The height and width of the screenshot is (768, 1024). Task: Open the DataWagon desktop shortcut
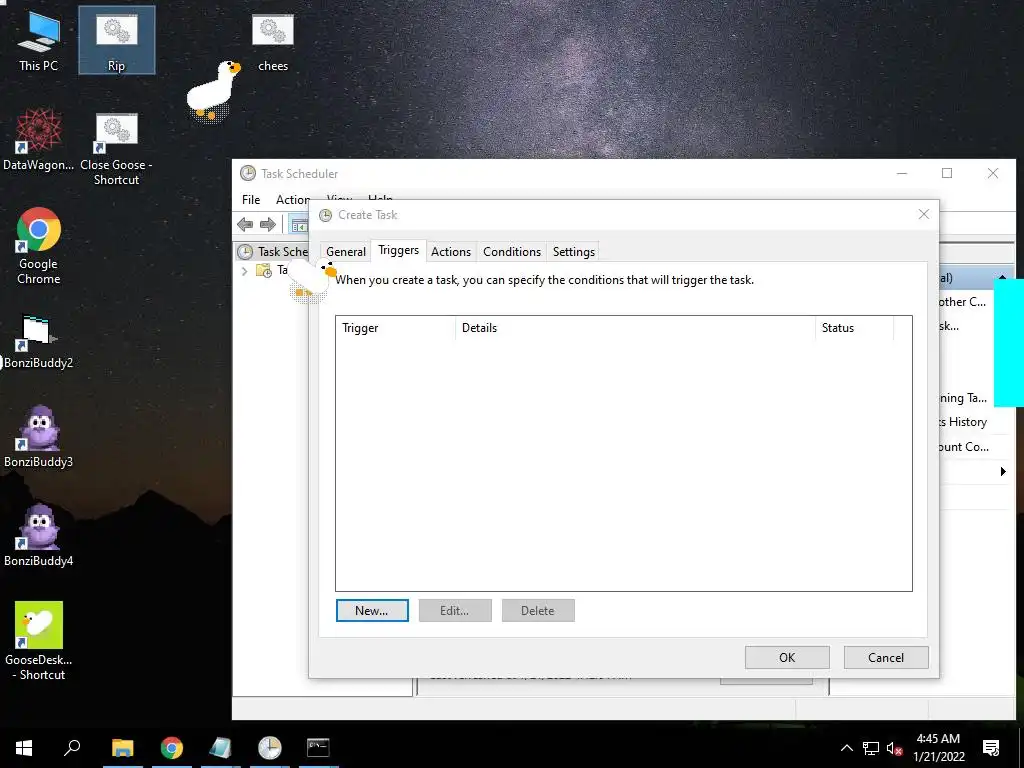coord(38,139)
